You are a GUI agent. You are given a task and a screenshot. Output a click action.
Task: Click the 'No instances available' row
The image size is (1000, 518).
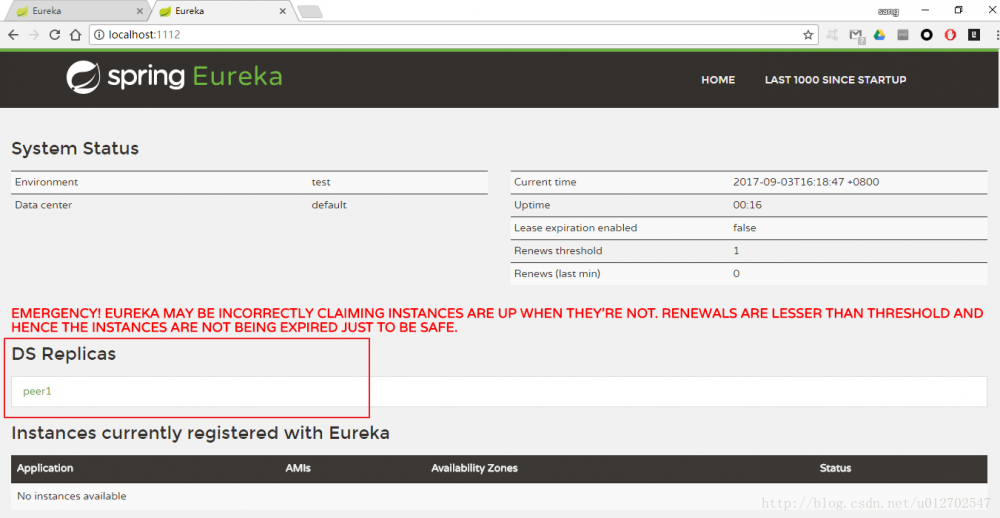[499, 496]
